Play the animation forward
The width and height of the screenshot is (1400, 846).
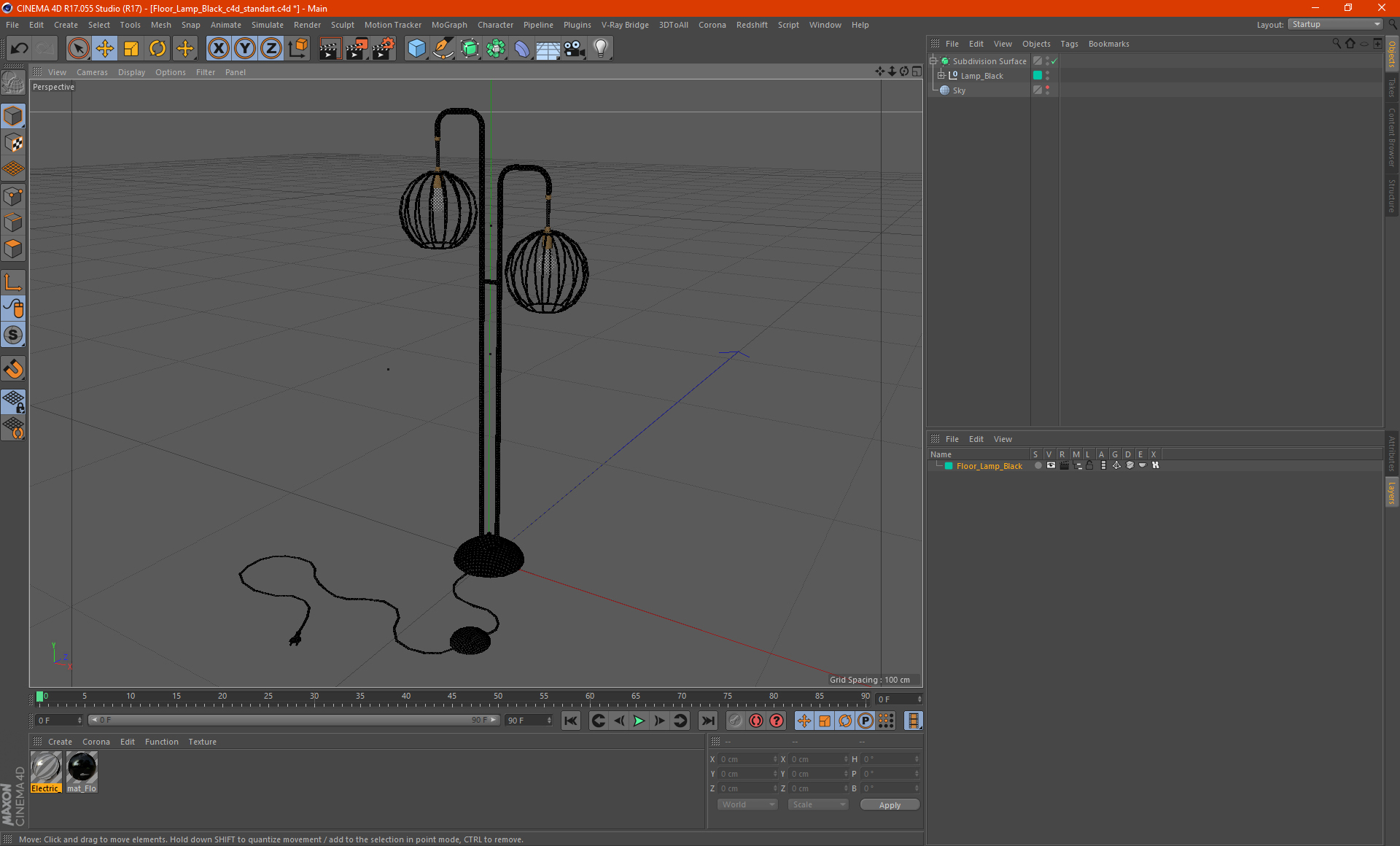[639, 721]
